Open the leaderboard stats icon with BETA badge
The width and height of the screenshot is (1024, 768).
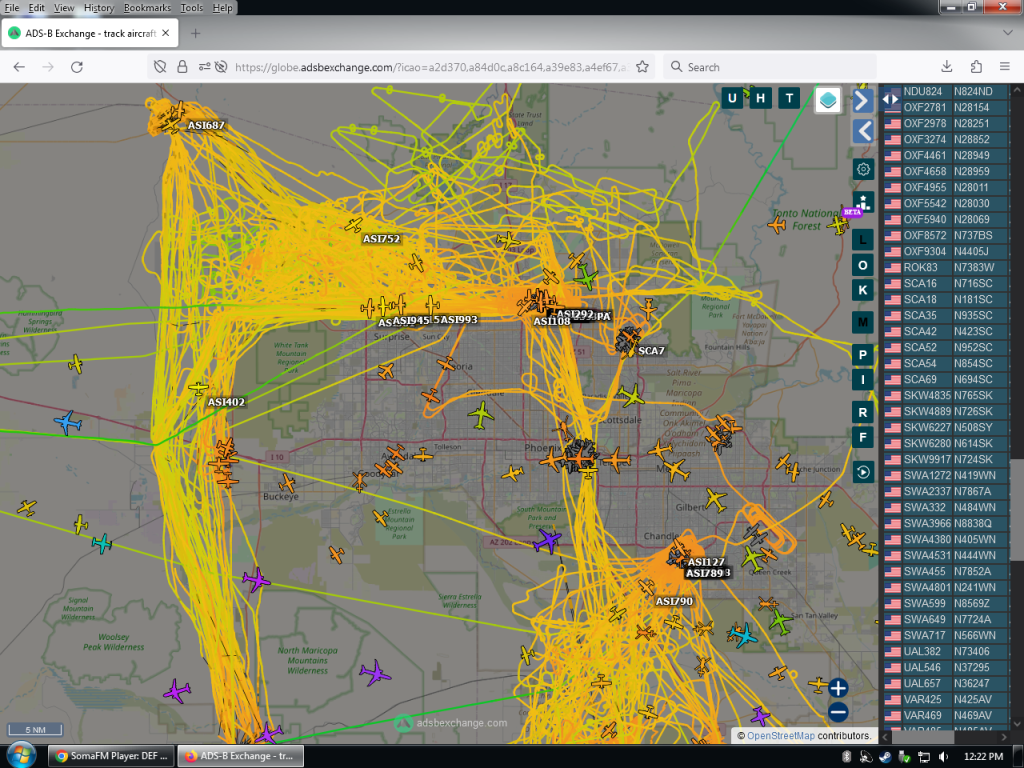pos(863,202)
